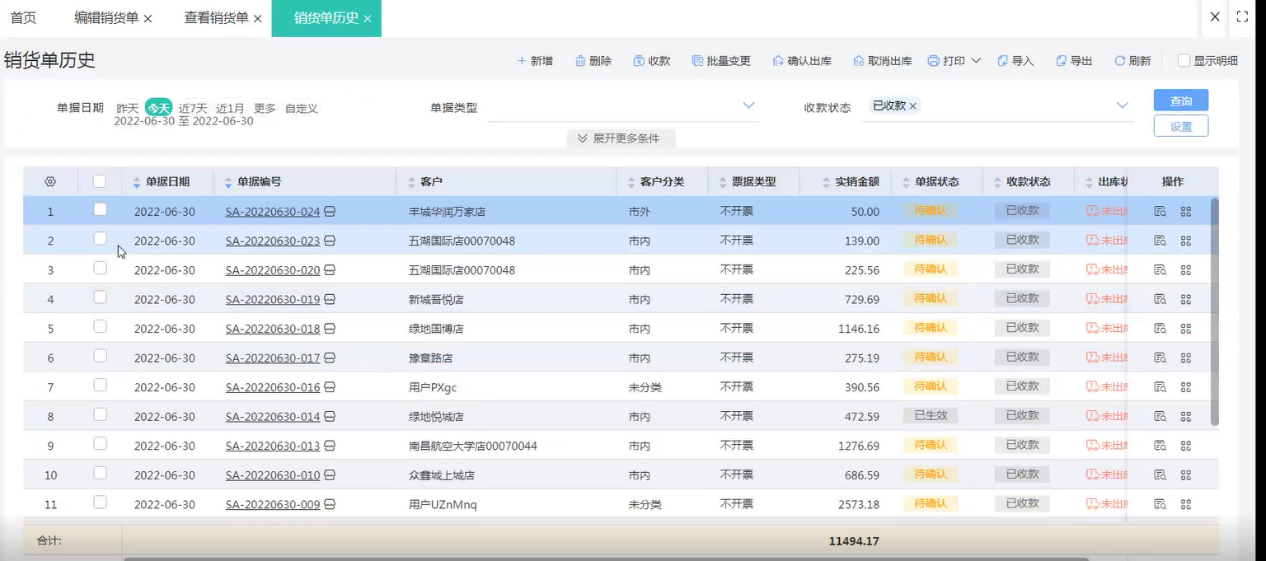Viewport: 1266px width, 561px height.
Task: Enable the 显示明细 checkbox
Action: (1184, 61)
